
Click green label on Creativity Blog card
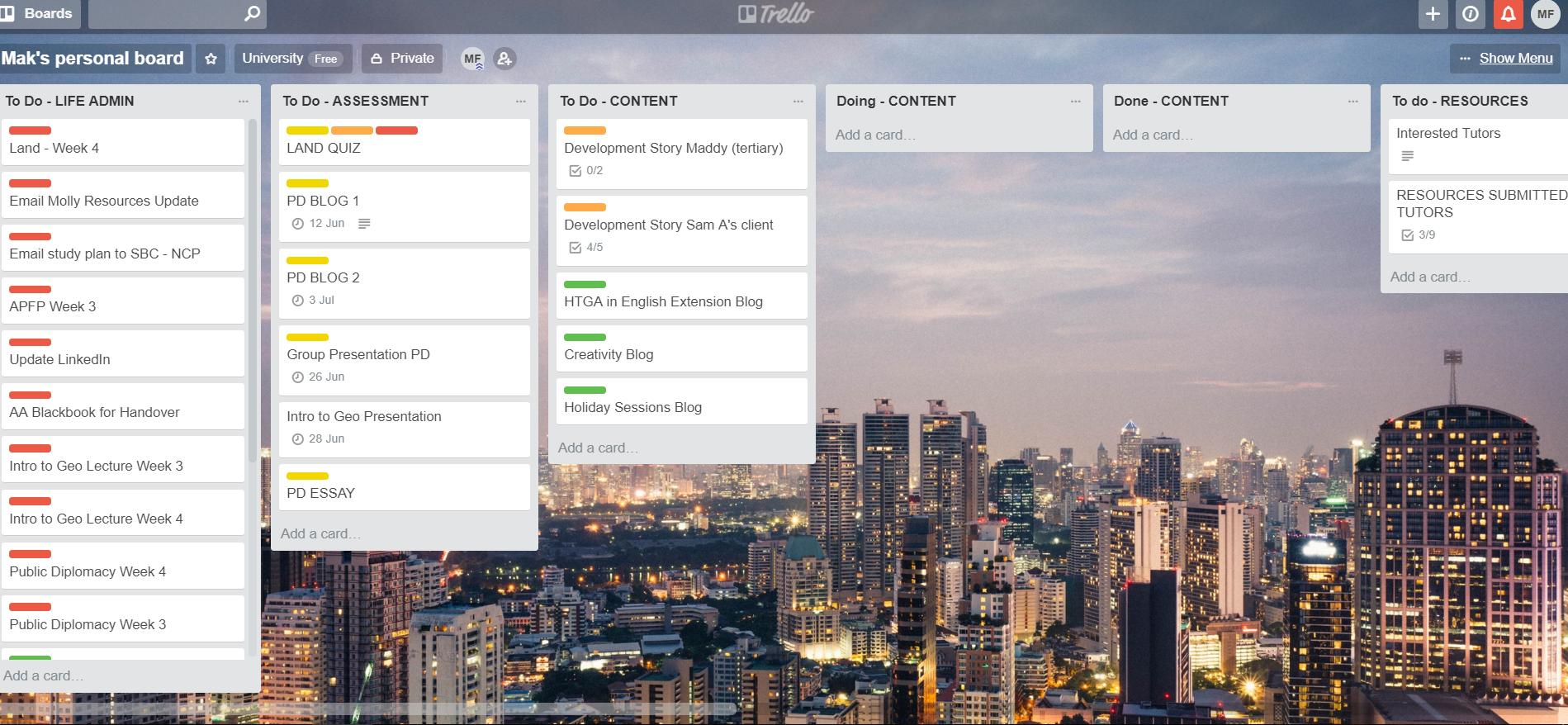coord(585,337)
